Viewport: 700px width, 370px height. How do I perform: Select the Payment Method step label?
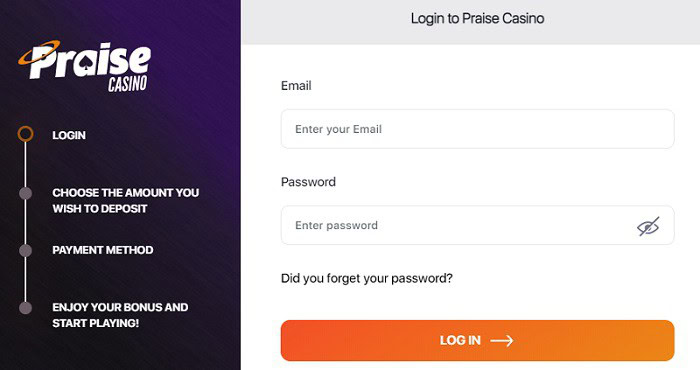click(x=103, y=250)
